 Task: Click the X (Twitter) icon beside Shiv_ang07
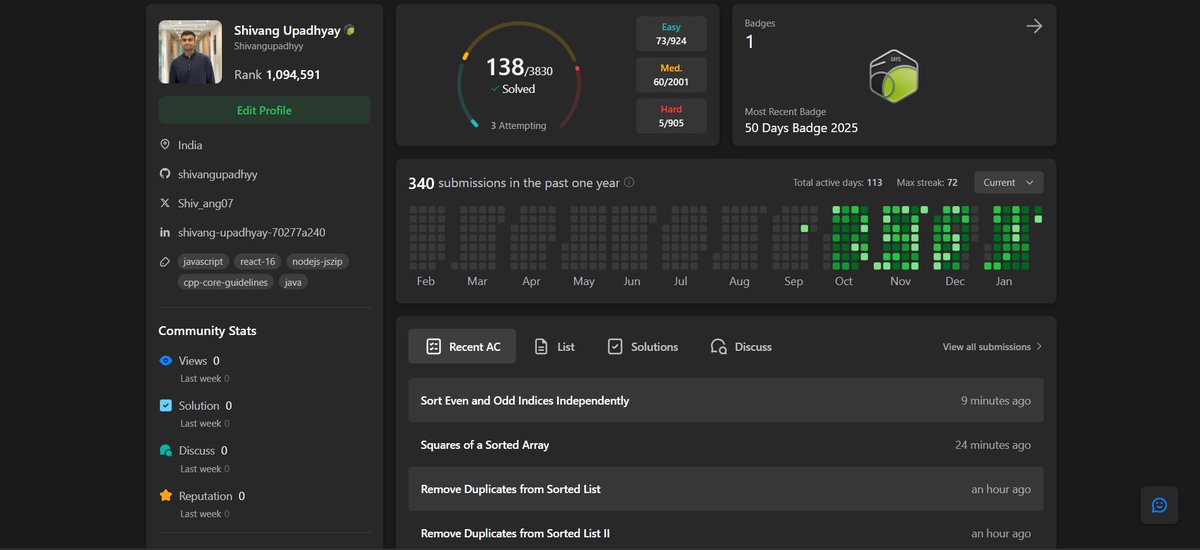click(x=165, y=203)
